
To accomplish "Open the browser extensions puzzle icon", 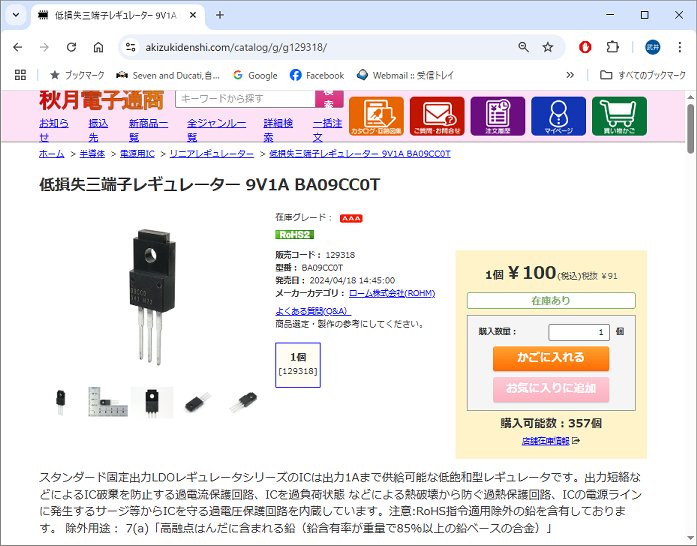I will click(x=613, y=47).
